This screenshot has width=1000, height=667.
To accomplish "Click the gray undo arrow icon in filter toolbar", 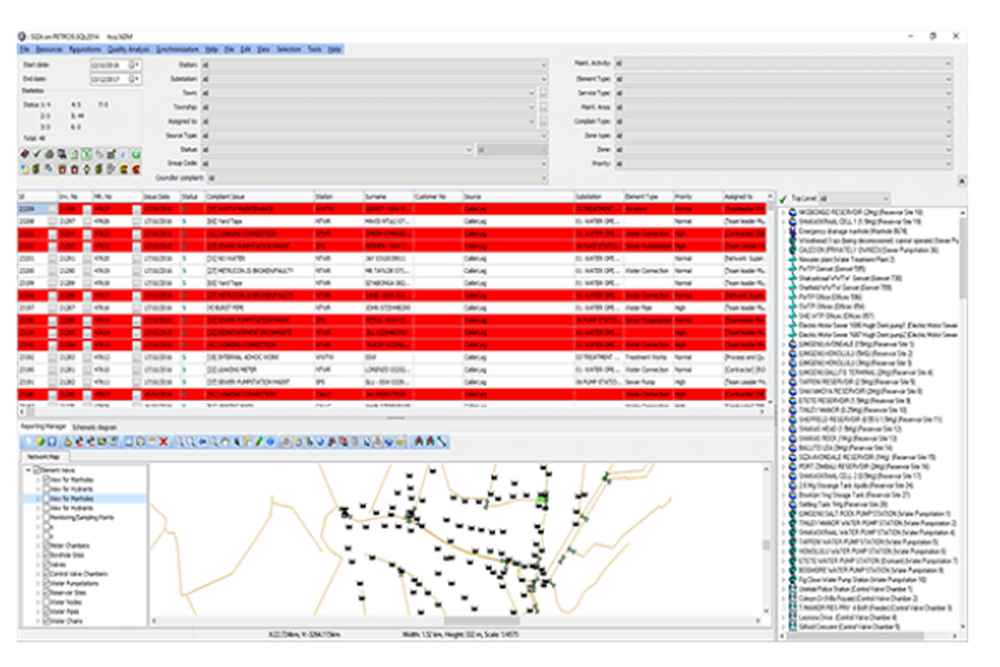I will (99, 154).
